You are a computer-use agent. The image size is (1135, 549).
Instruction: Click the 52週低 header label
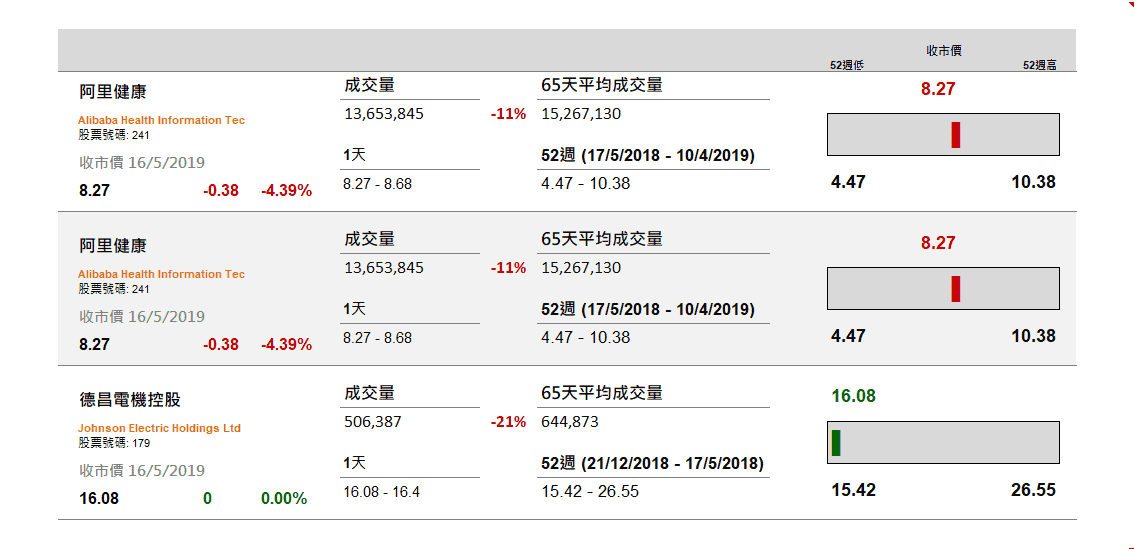tap(846, 65)
